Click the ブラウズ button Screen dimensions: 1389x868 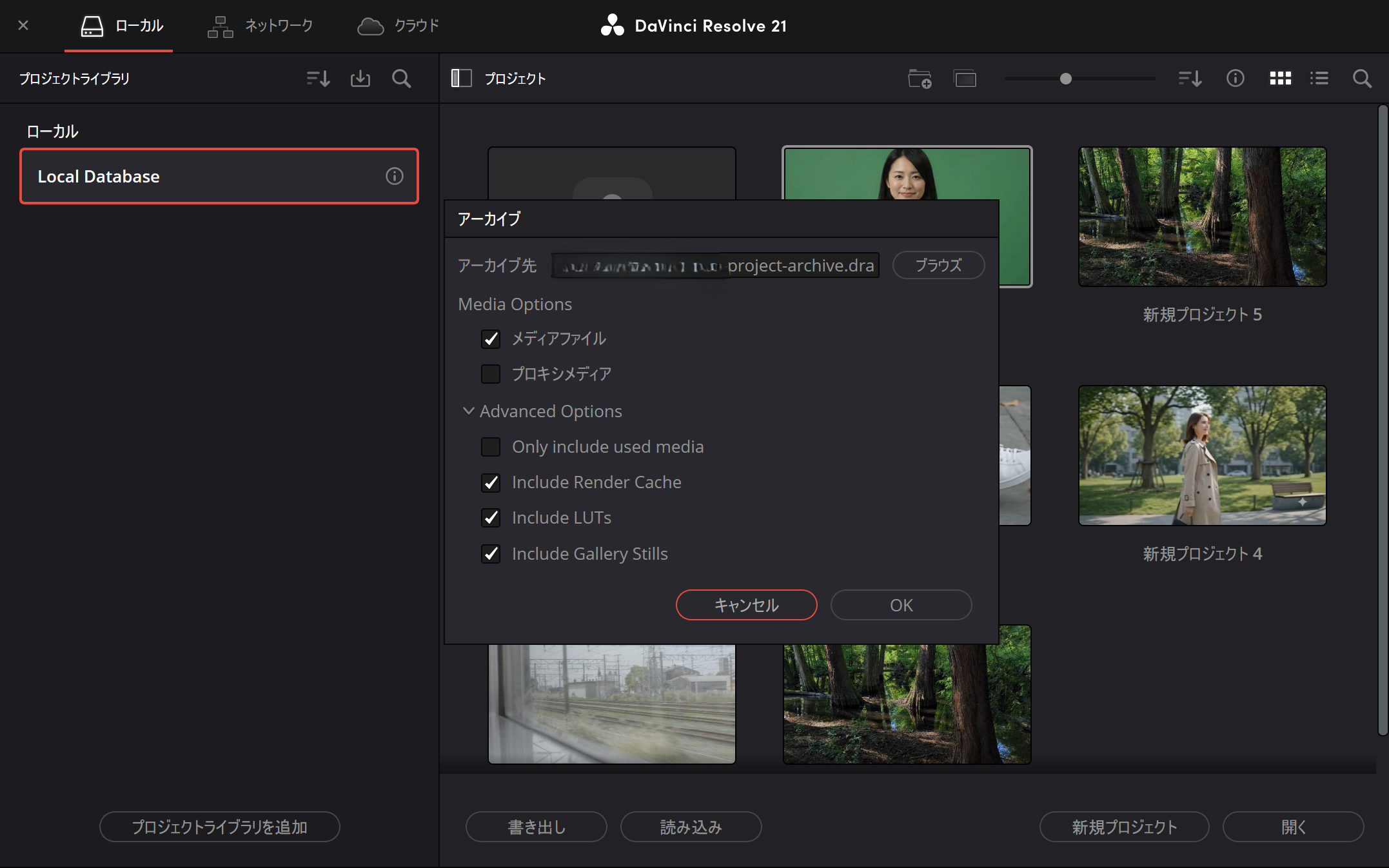tap(938, 265)
